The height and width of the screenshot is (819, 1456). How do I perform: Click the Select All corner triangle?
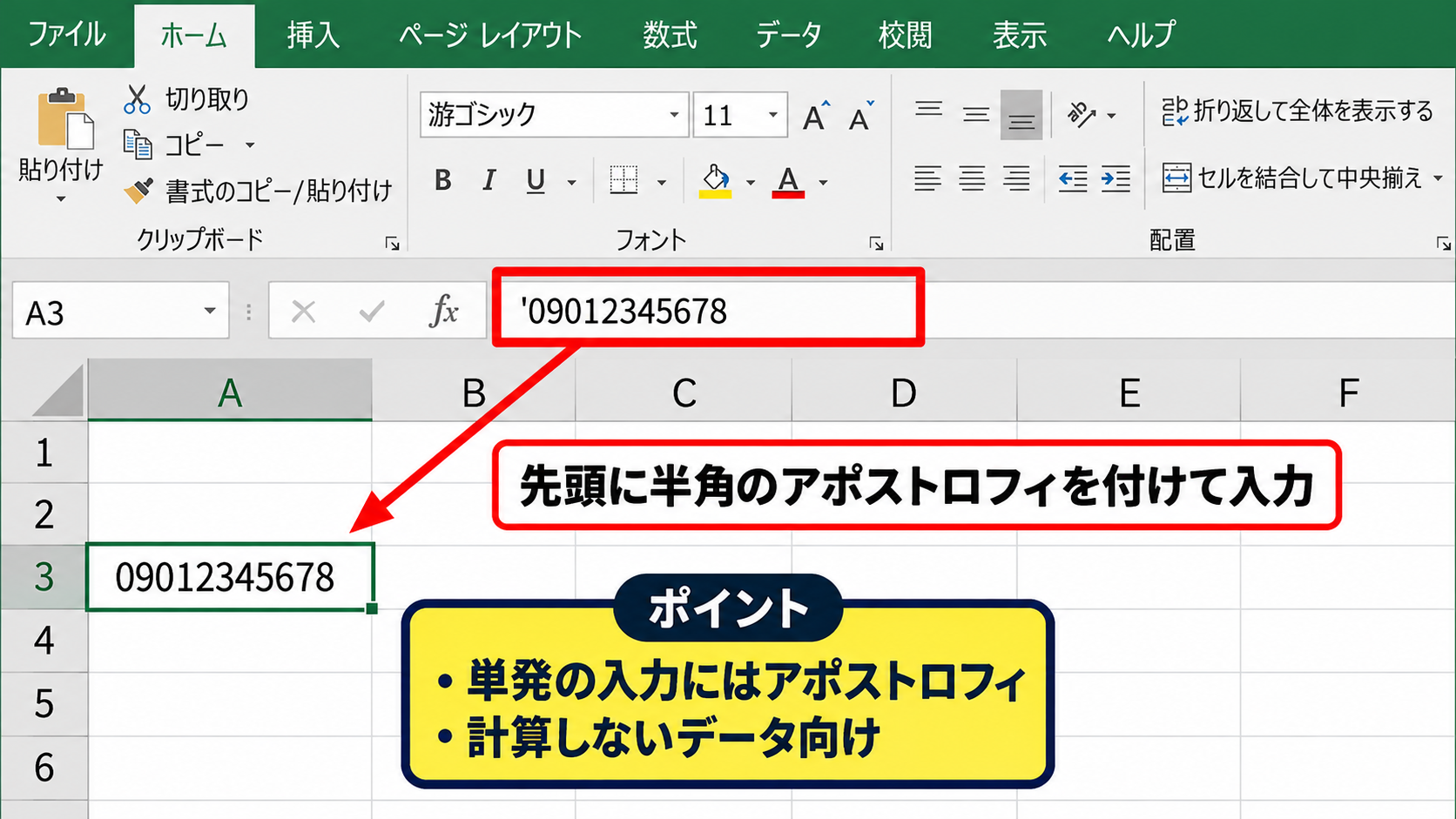pyautogui.click(x=57, y=392)
